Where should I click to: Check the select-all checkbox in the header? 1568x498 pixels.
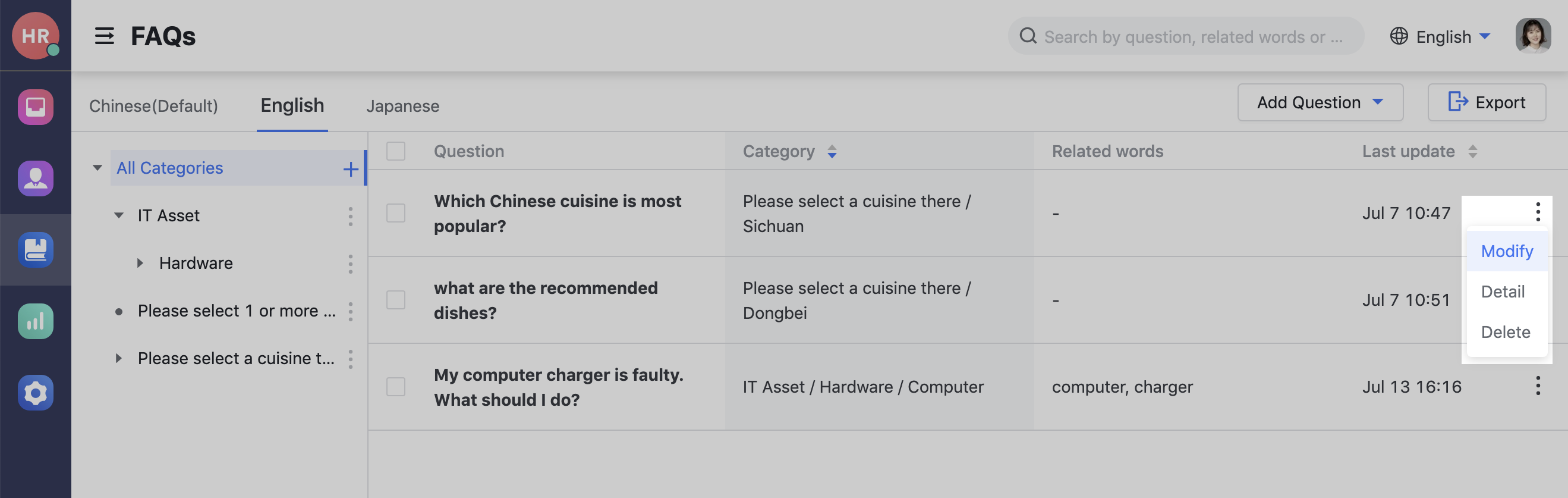point(396,151)
